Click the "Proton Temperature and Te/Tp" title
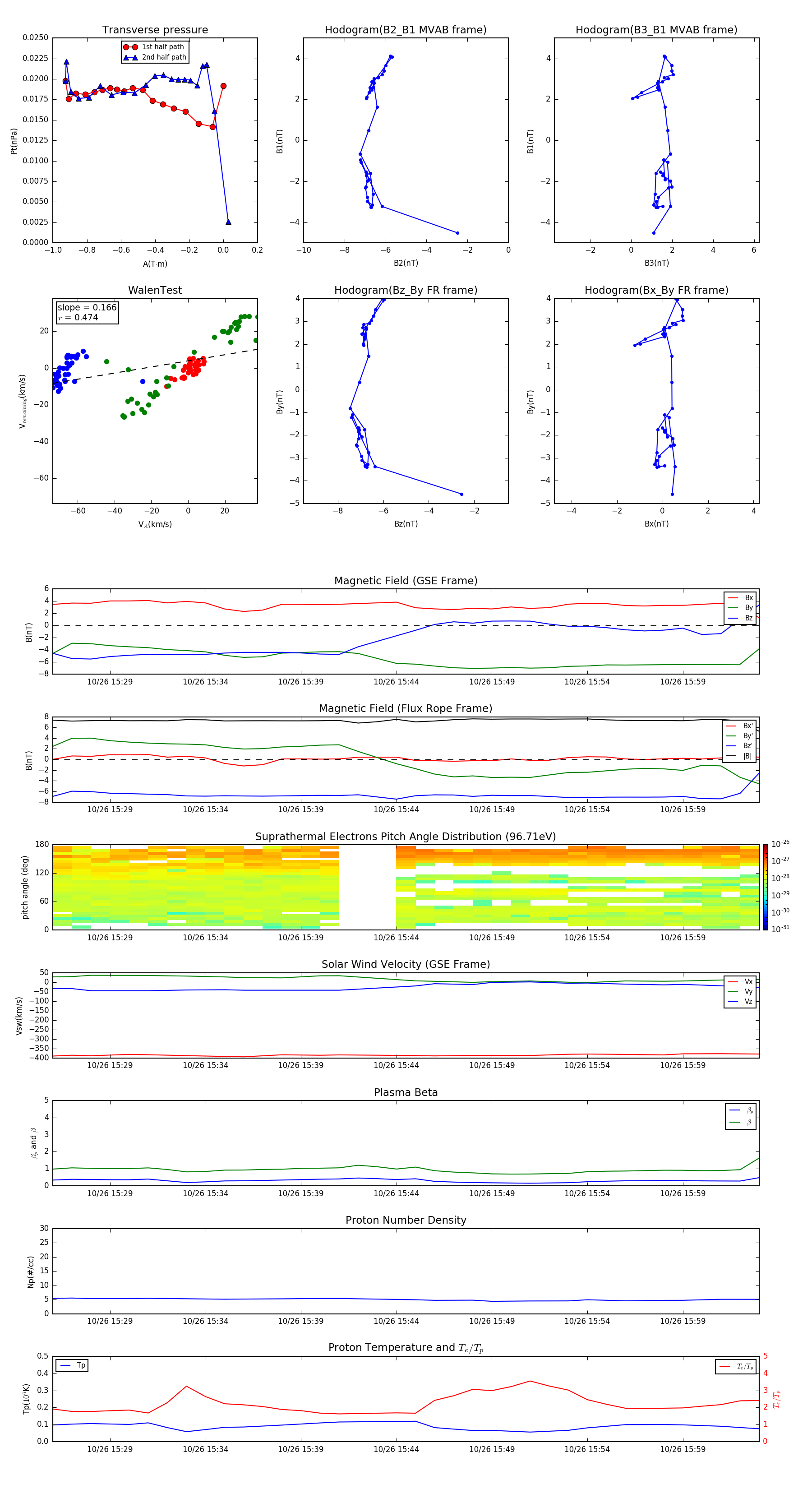 coord(406,1348)
